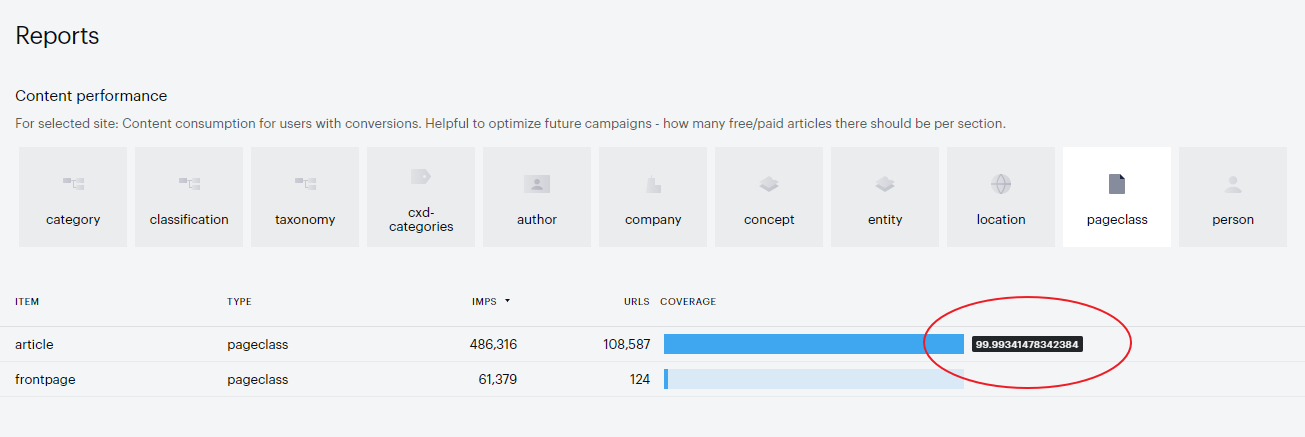The image size is (1305, 437).
Task: Choose the concept tile
Action: (769, 197)
